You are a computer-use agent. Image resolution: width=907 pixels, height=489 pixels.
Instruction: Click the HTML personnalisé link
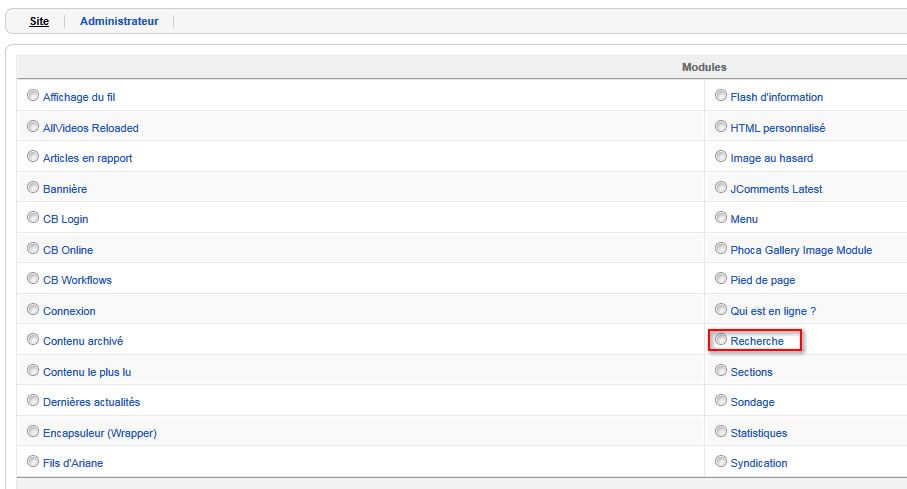[x=777, y=128]
